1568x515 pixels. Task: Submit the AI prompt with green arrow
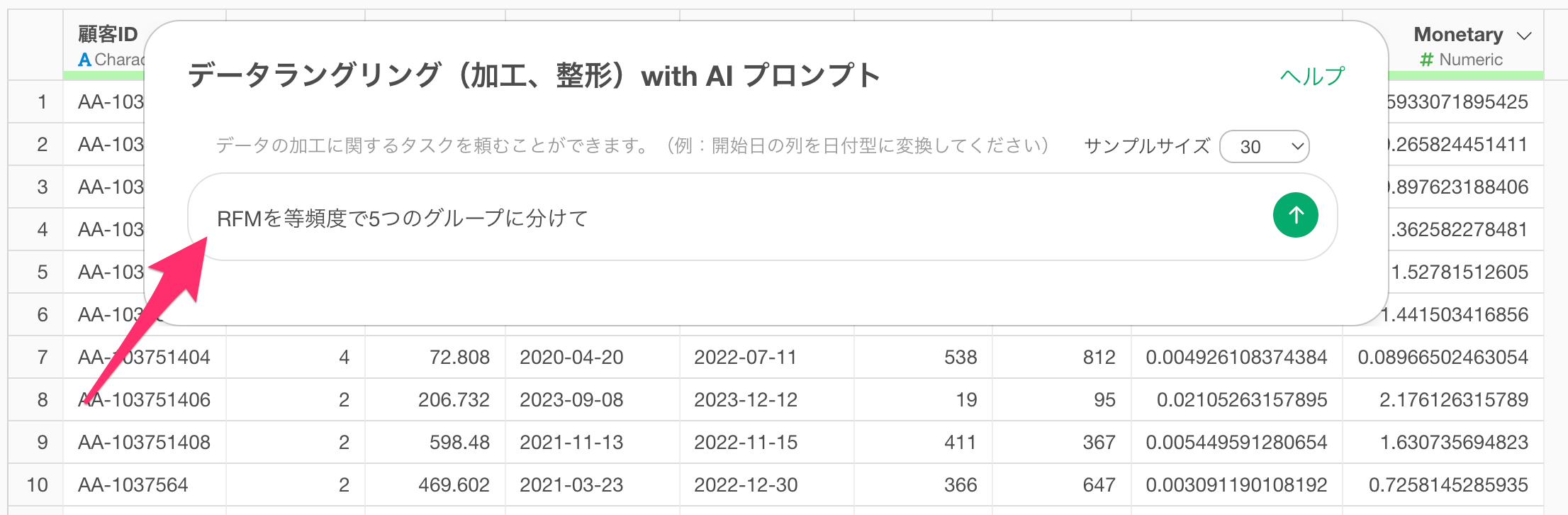[x=1295, y=215]
